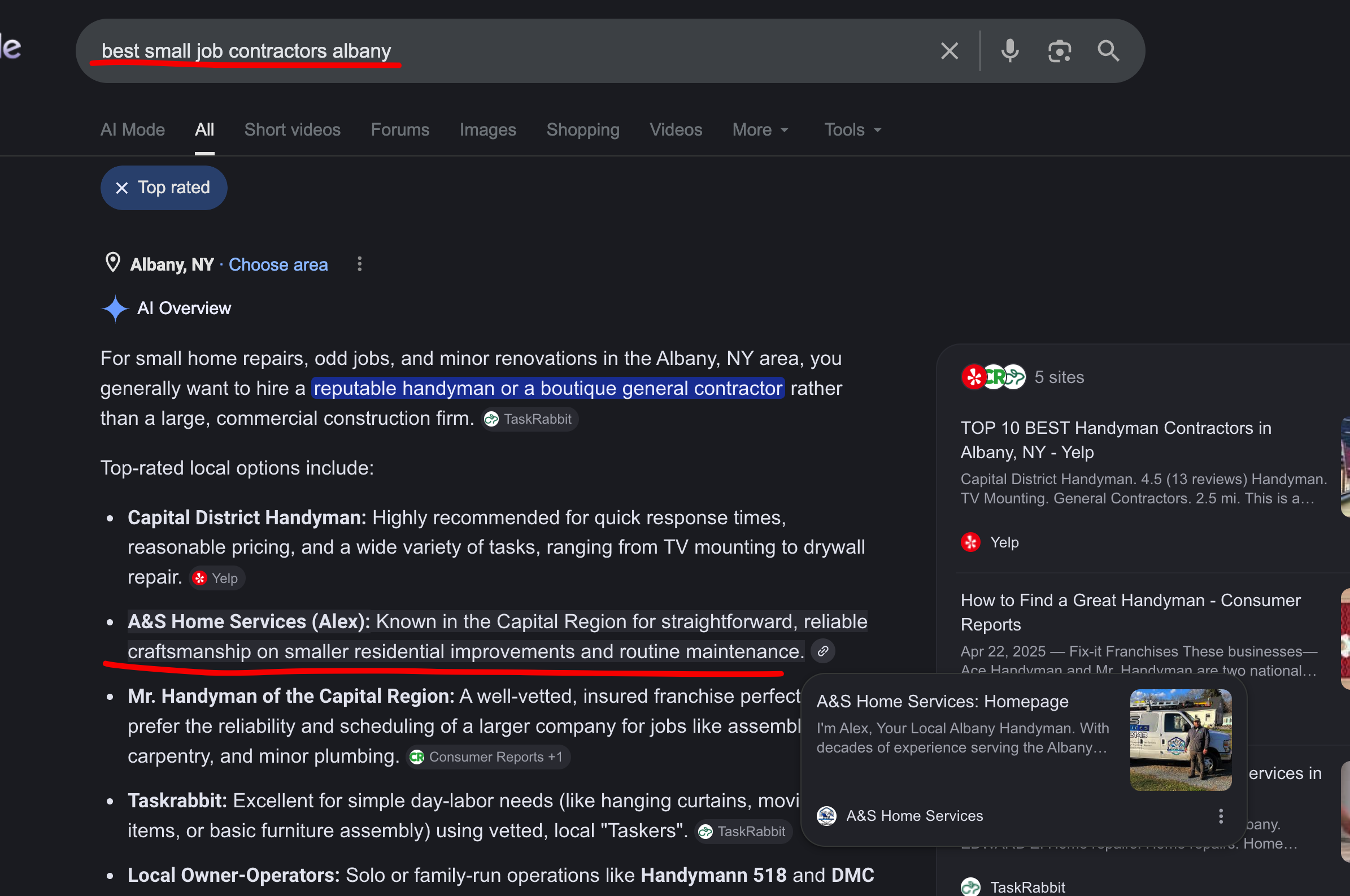Go to the Shopping tab
The width and height of the screenshot is (1350, 896).
[583, 130]
